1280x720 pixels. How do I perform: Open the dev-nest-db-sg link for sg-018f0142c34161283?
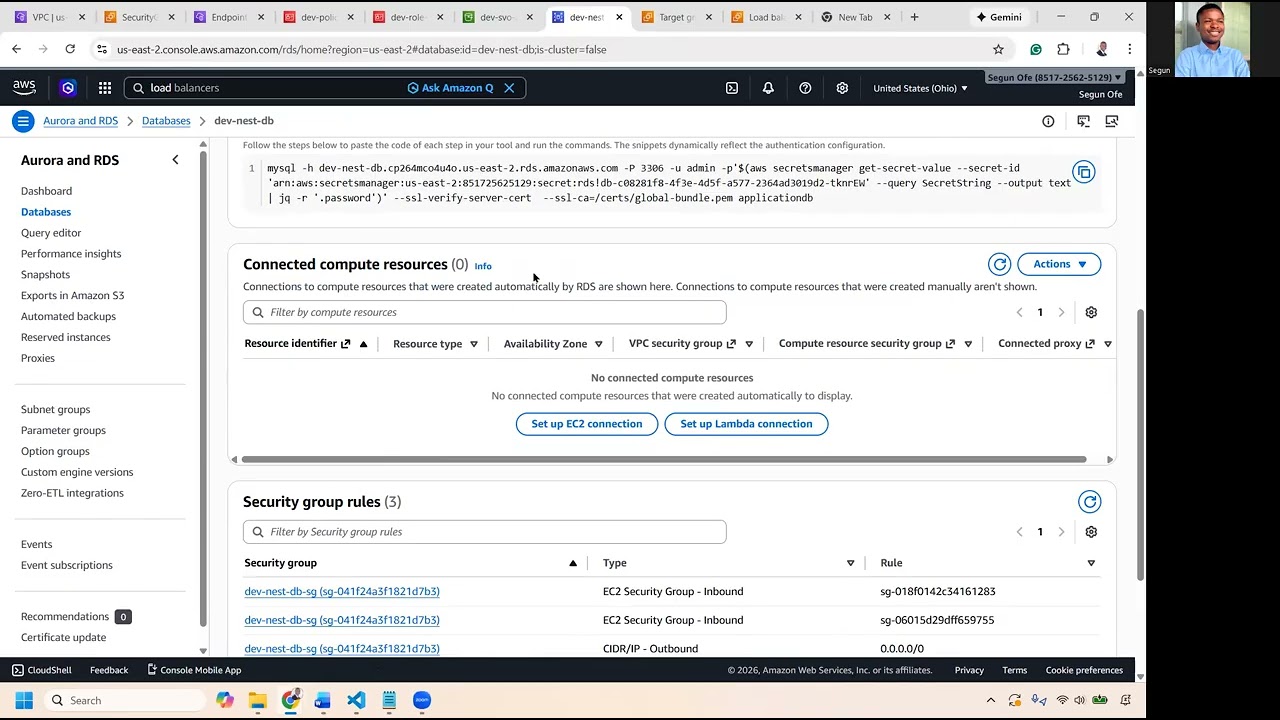(x=342, y=592)
